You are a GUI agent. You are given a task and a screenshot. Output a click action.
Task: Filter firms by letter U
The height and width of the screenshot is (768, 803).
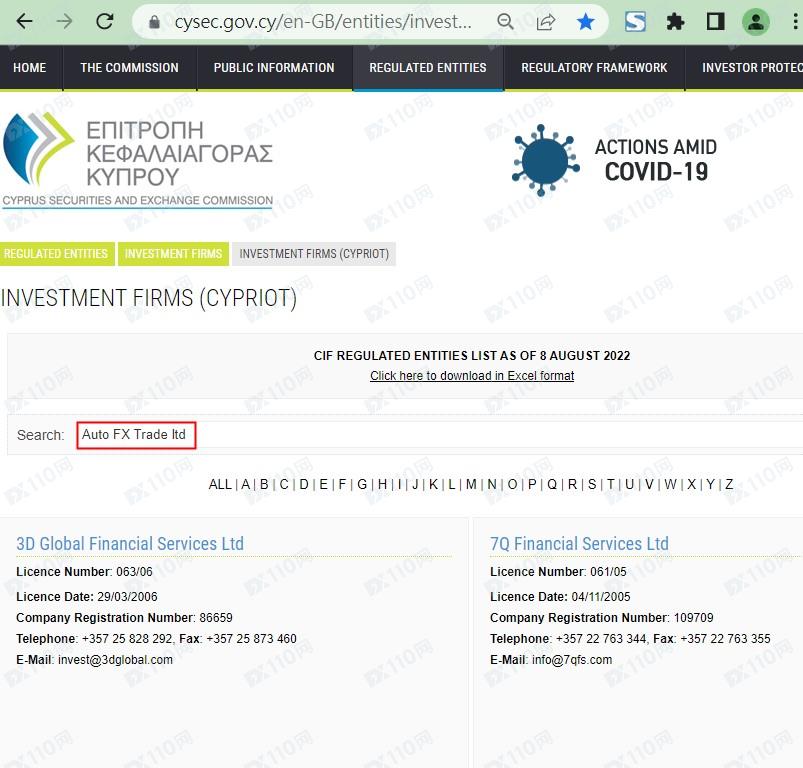pos(629,484)
